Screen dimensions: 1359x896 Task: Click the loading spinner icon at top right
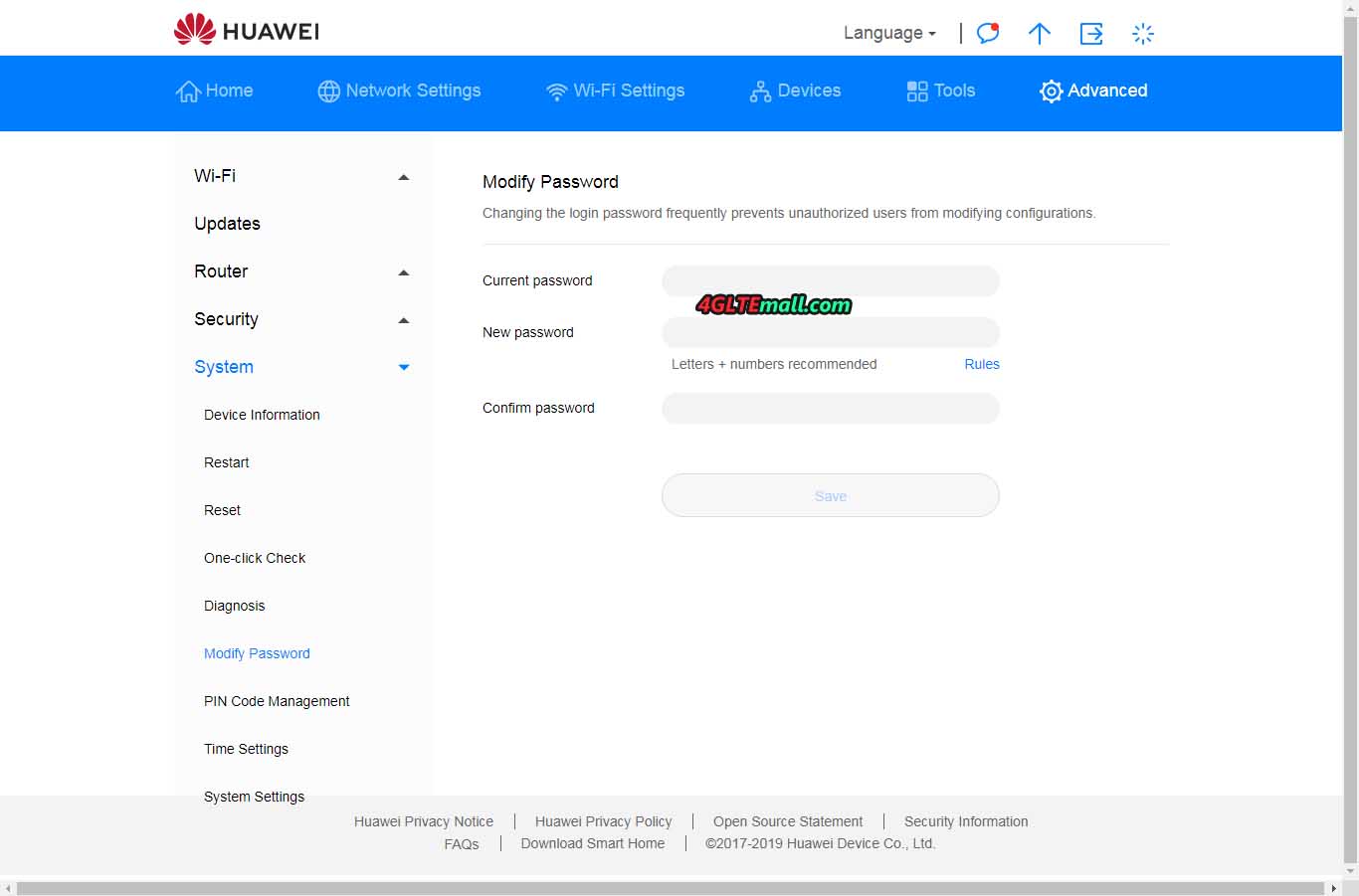(1143, 34)
